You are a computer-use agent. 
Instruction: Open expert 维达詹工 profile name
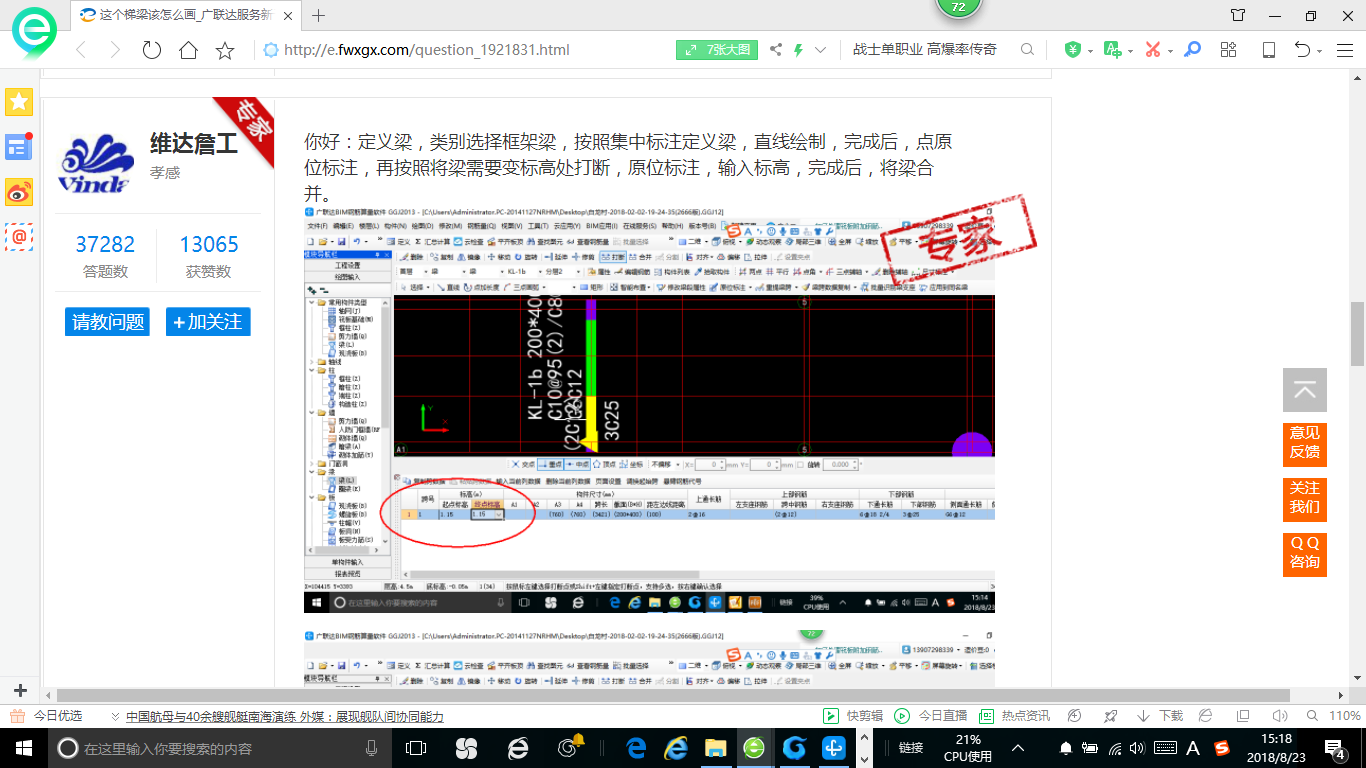coord(193,144)
